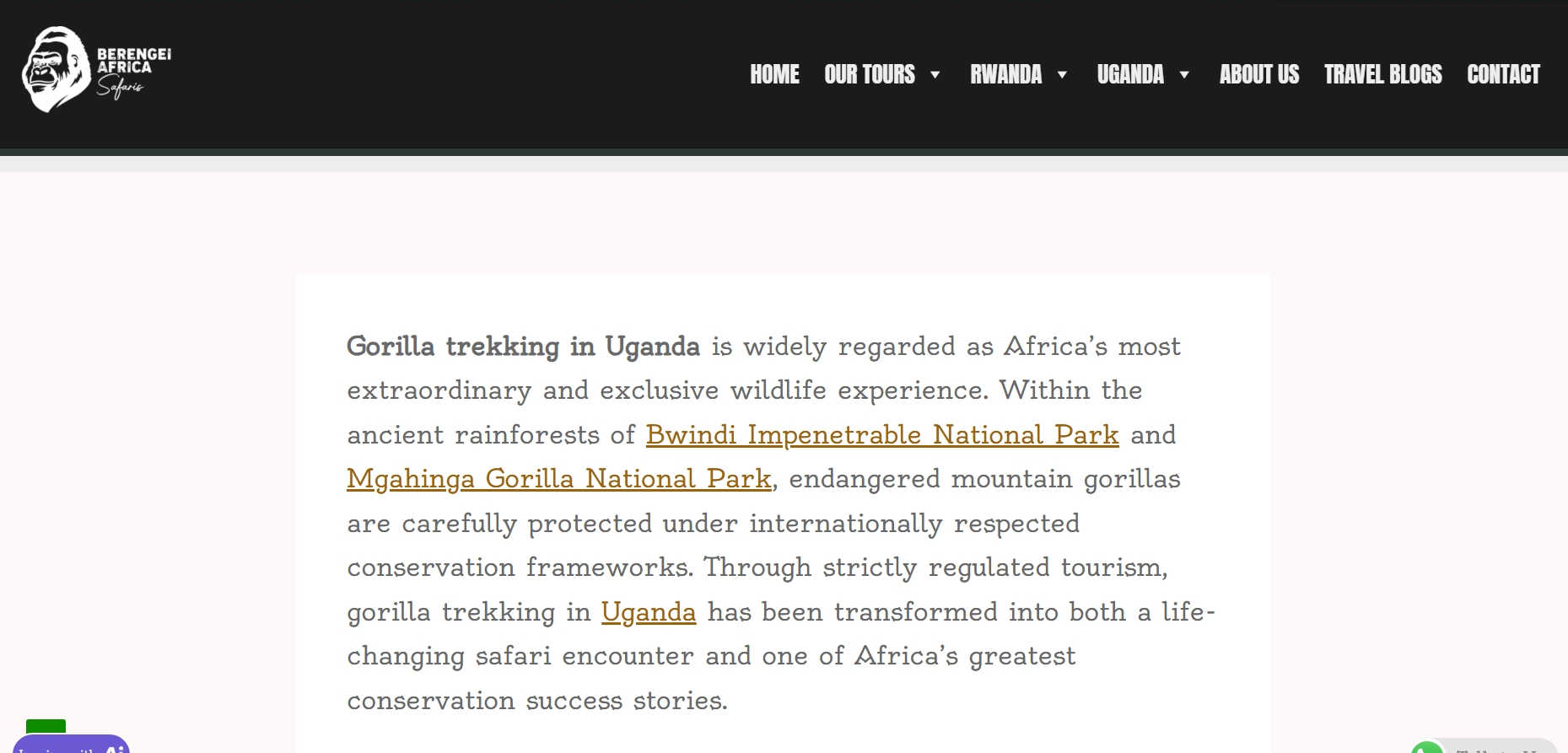This screenshot has width=1568, height=753.
Task: Expand the RWANDA dropdown arrow
Action: pyautogui.click(x=1062, y=76)
